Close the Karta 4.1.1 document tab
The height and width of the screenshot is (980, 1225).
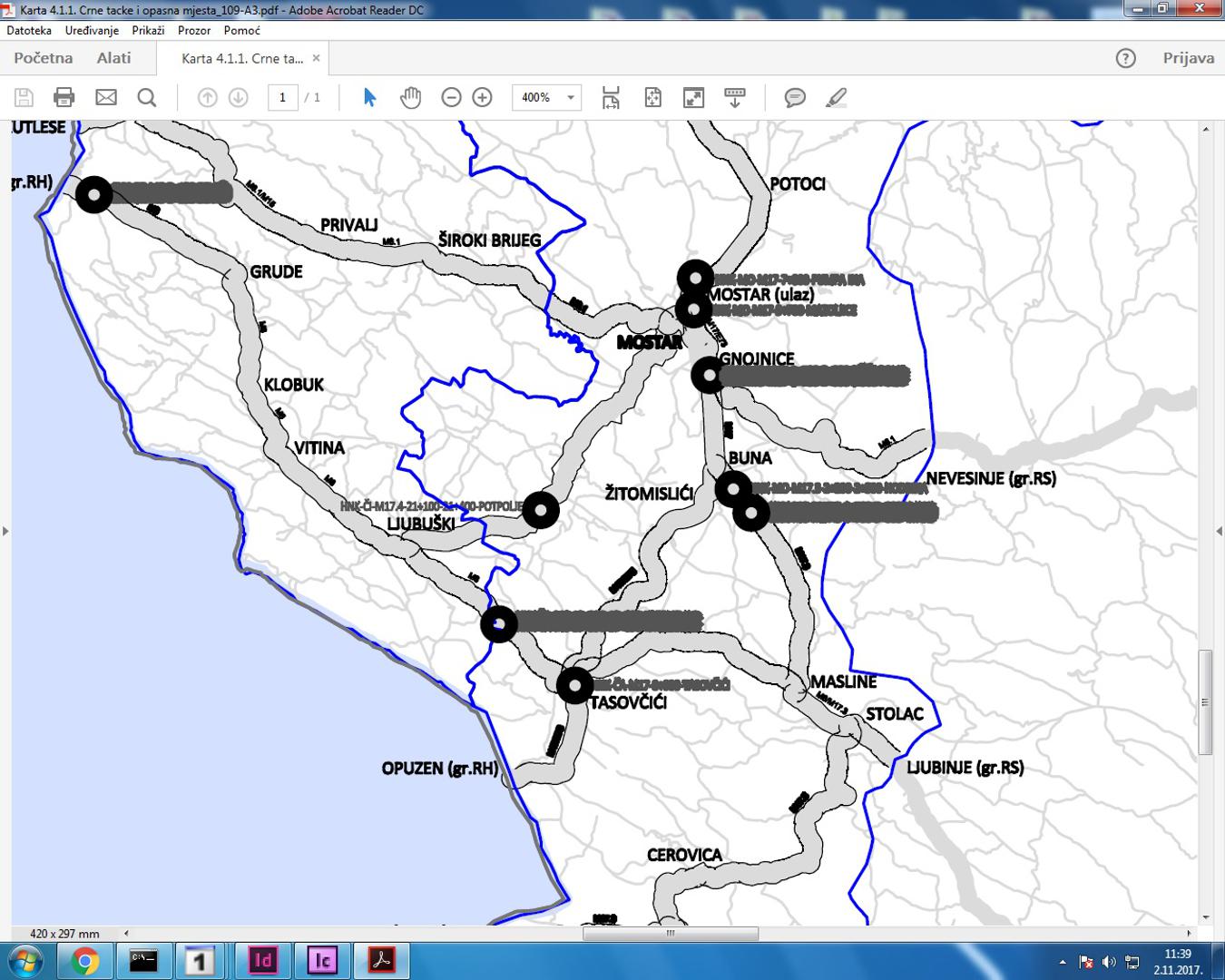point(316,58)
